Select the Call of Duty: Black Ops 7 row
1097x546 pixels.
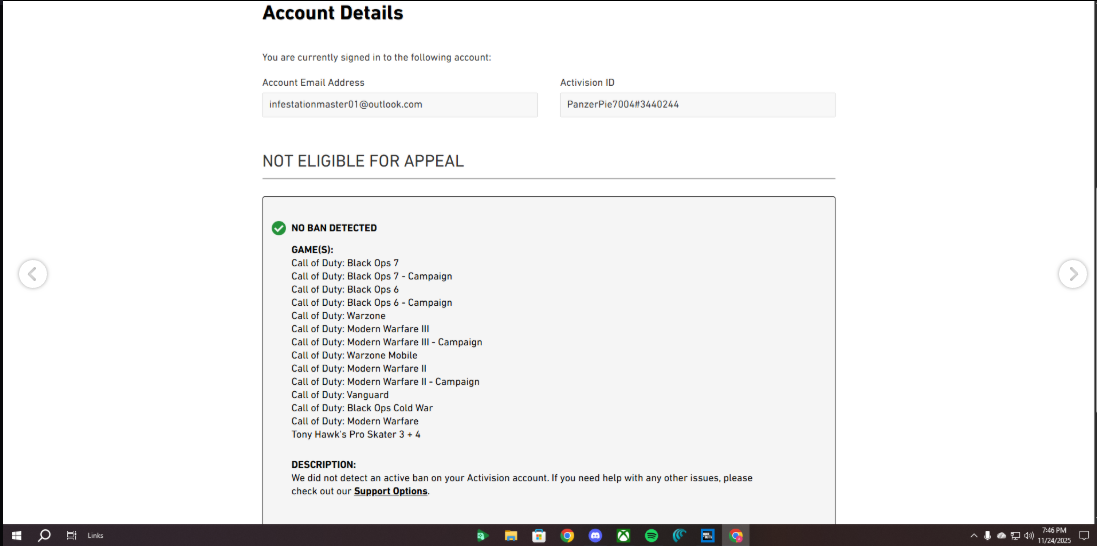[x=345, y=263]
